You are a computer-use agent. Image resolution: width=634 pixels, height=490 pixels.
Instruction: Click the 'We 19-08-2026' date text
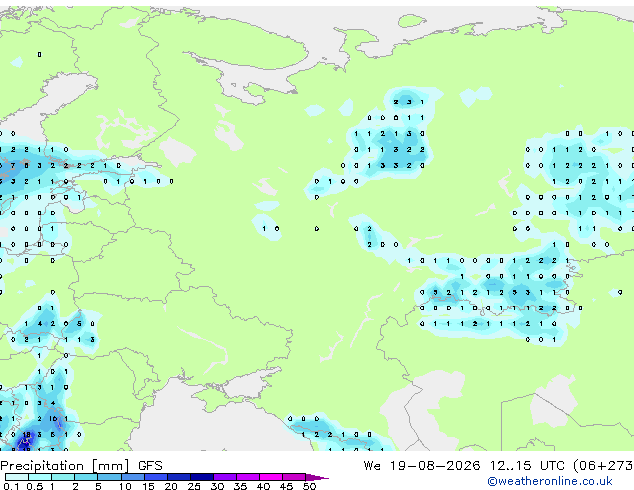point(422,466)
